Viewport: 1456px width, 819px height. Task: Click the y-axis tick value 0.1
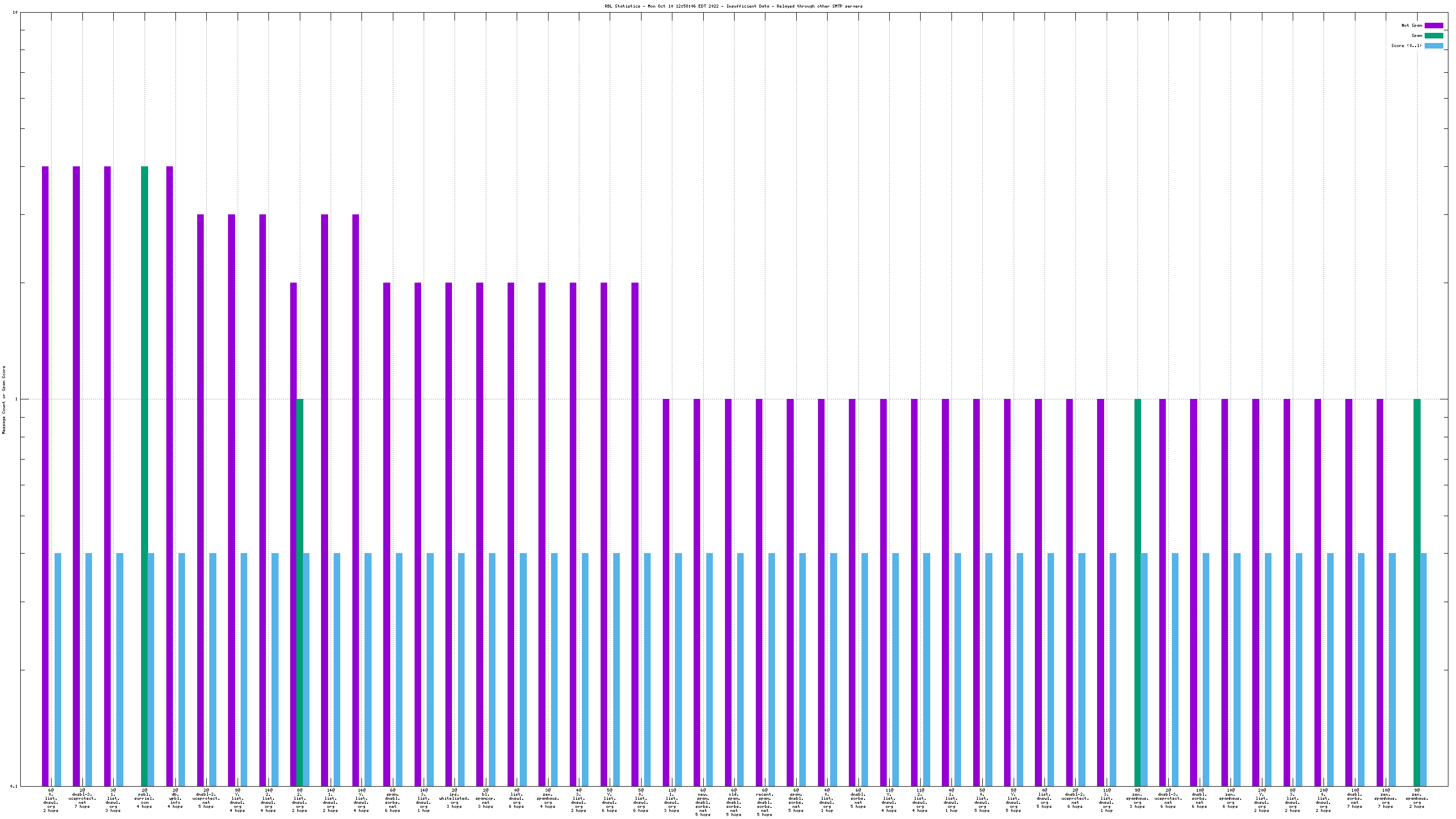(x=14, y=786)
